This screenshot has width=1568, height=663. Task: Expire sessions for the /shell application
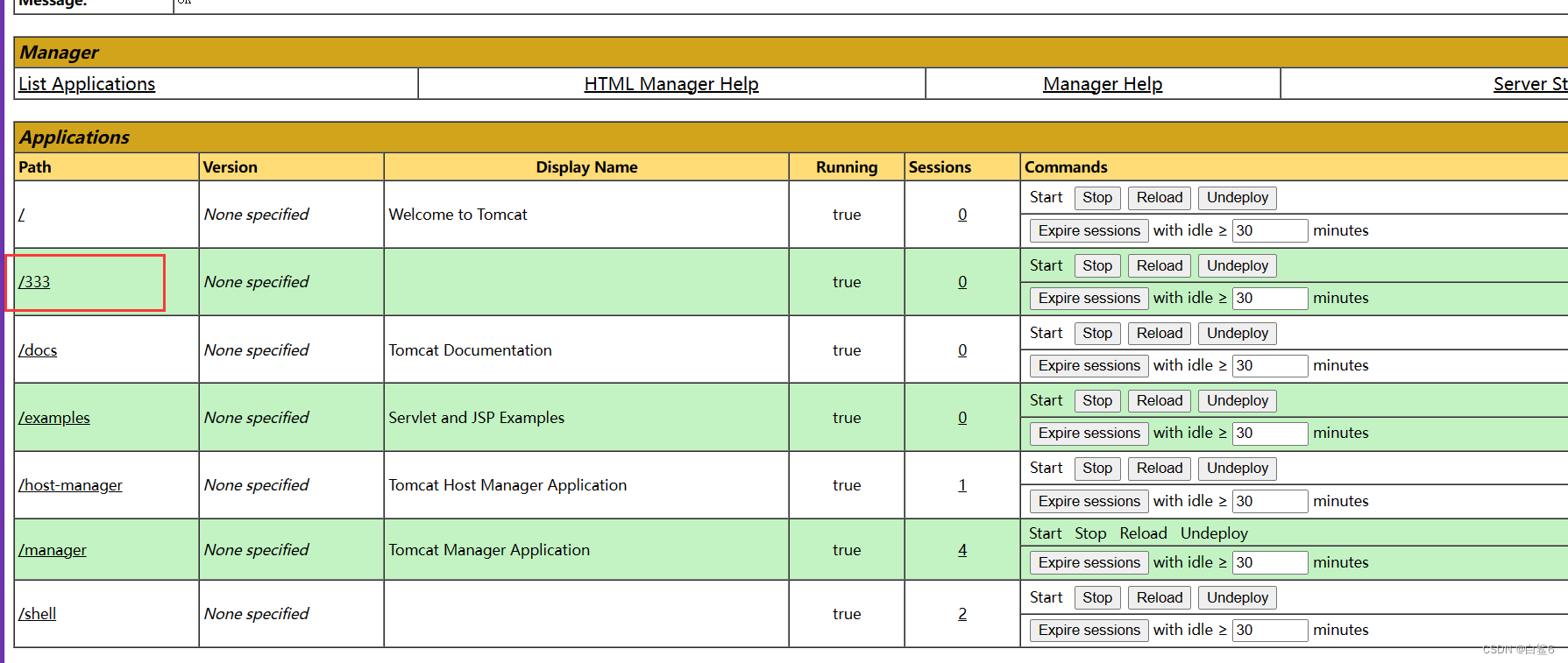[x=1089, y=631]
